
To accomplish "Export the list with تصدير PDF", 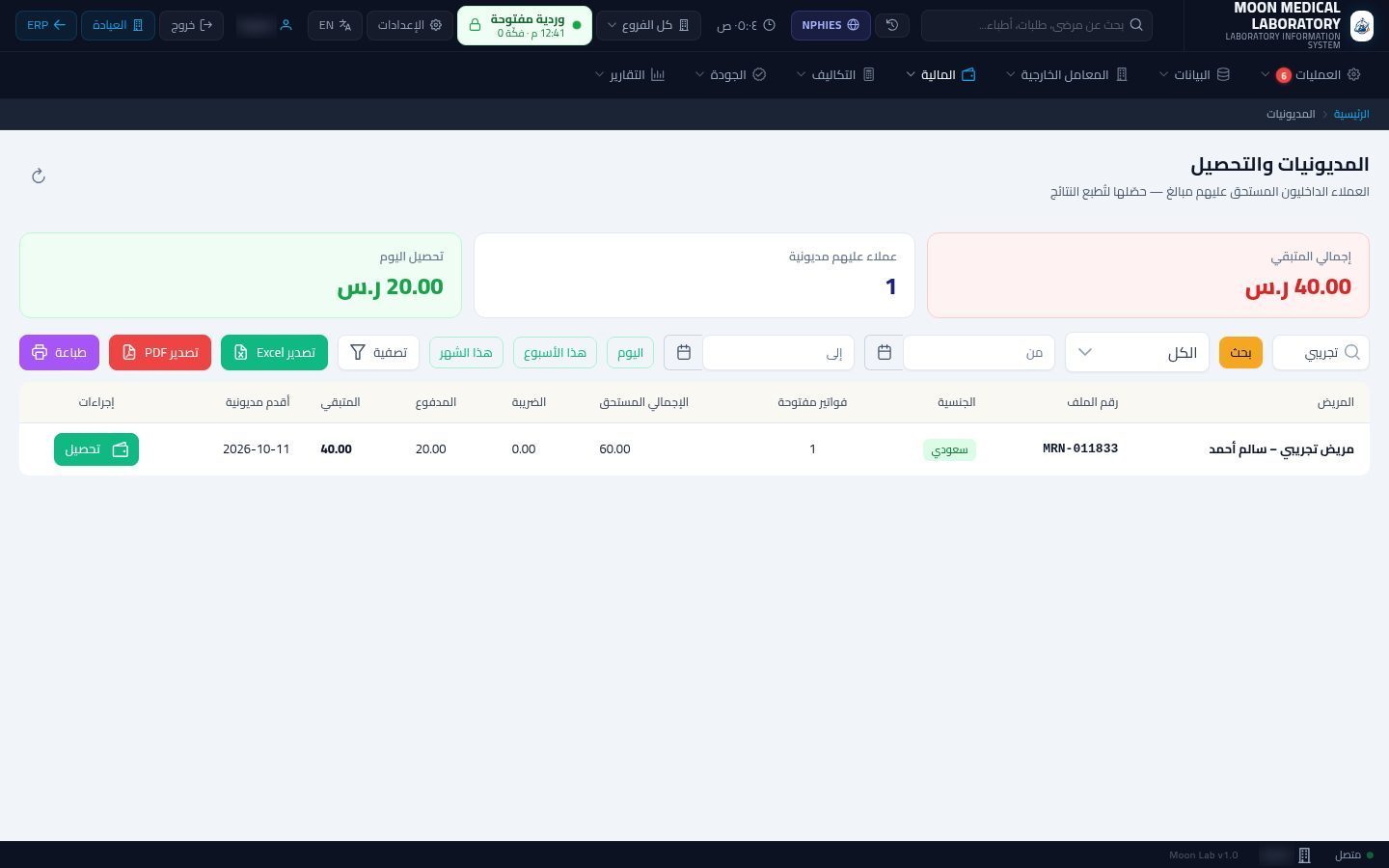I will point(160,353).
